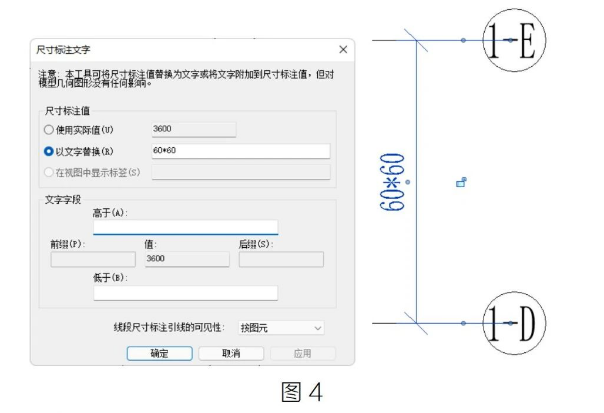Open the 线段尺寸标注引线的可见性 dropdown
The image size is (604, 413).
coord(281,328)
